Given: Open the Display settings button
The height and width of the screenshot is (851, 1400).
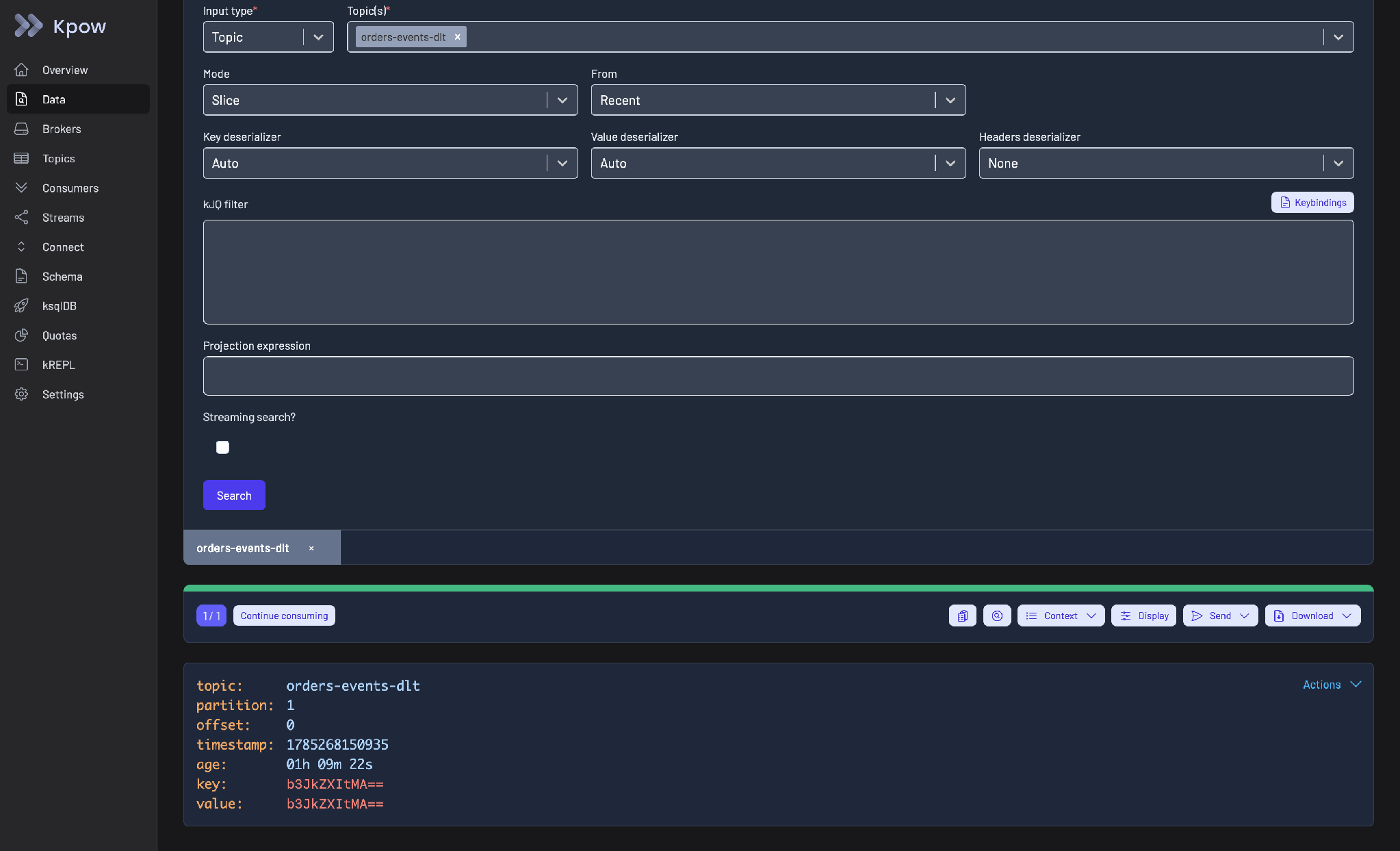Looking at the screenshot, I should click(x=1143, y=615).
